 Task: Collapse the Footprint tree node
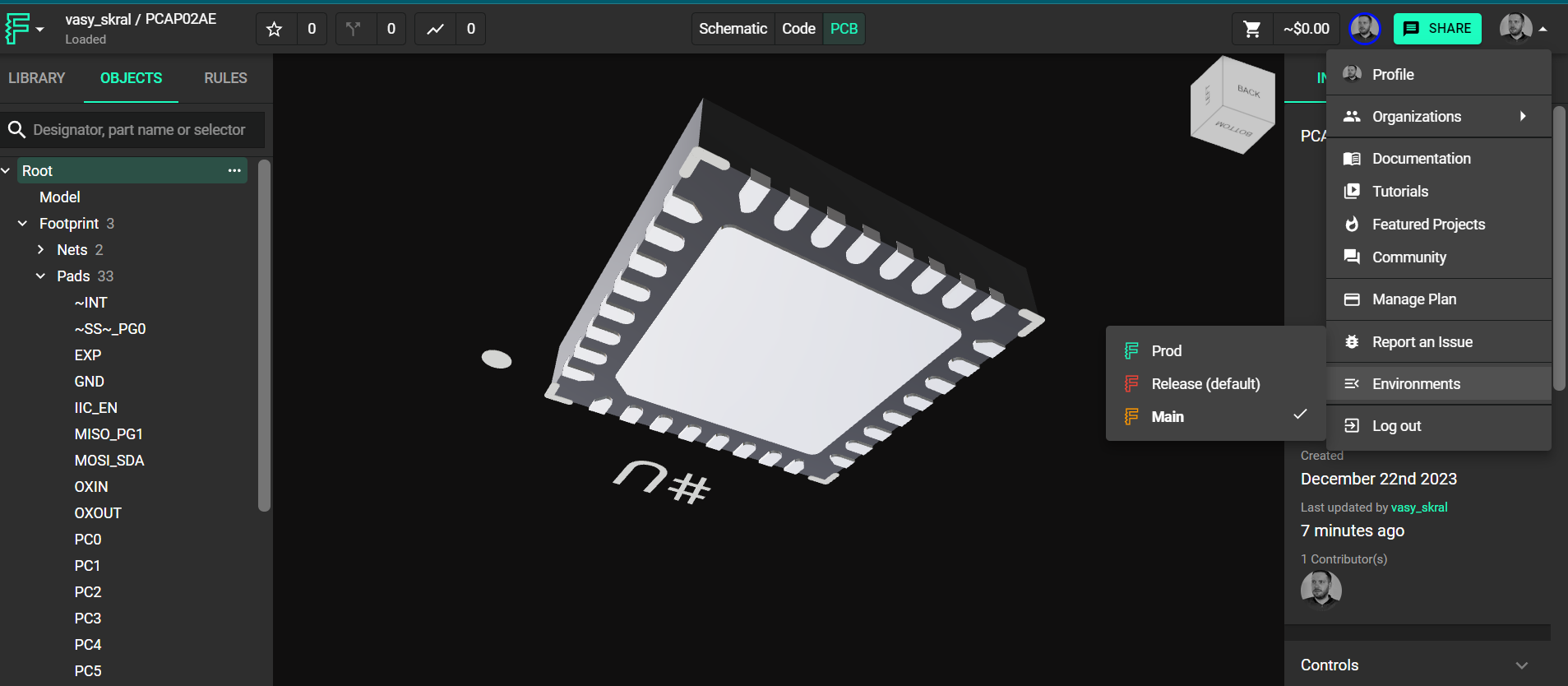(x=22, y=223)
